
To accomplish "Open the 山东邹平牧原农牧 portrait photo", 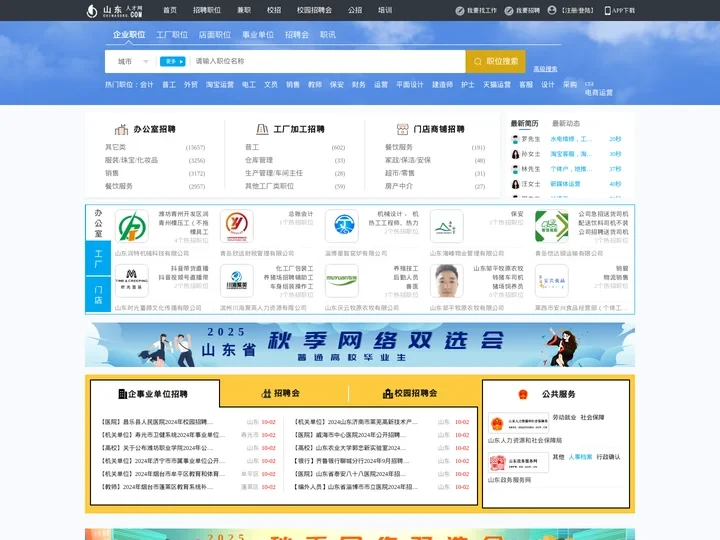I will (447, 281).
